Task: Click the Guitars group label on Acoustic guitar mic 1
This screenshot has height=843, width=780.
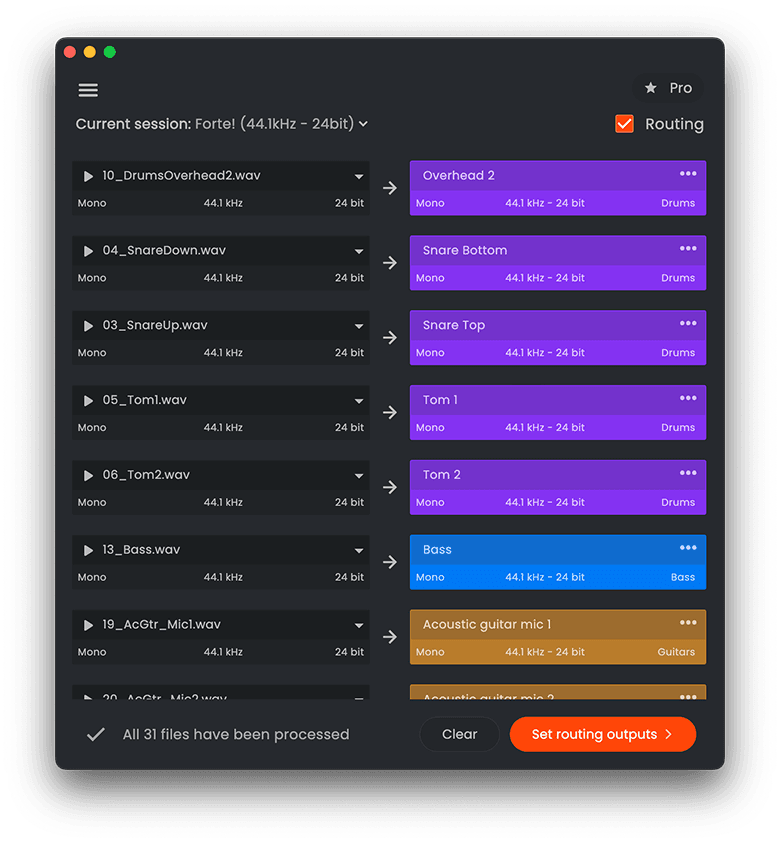Action: pyautogui.click(x=676, y=652)
